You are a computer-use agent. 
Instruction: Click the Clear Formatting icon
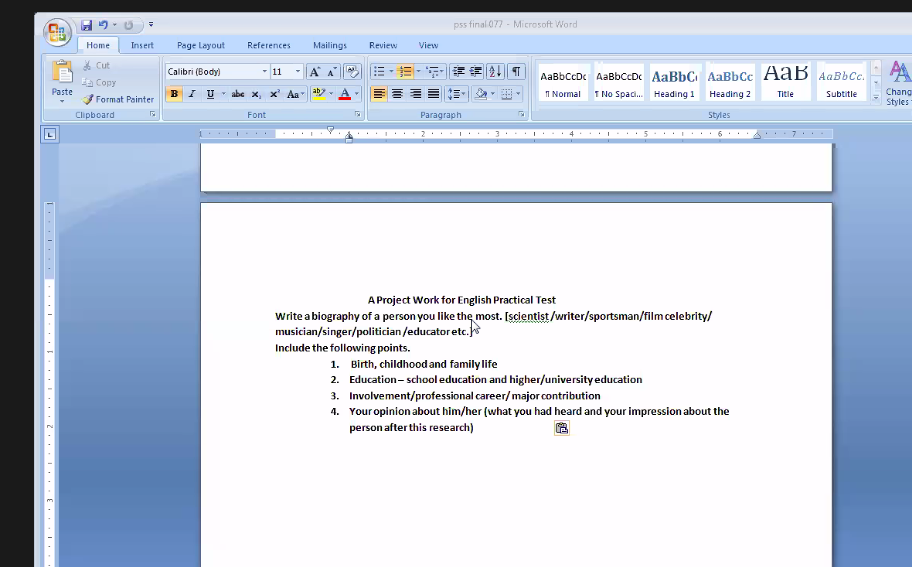tap(351, 72)
